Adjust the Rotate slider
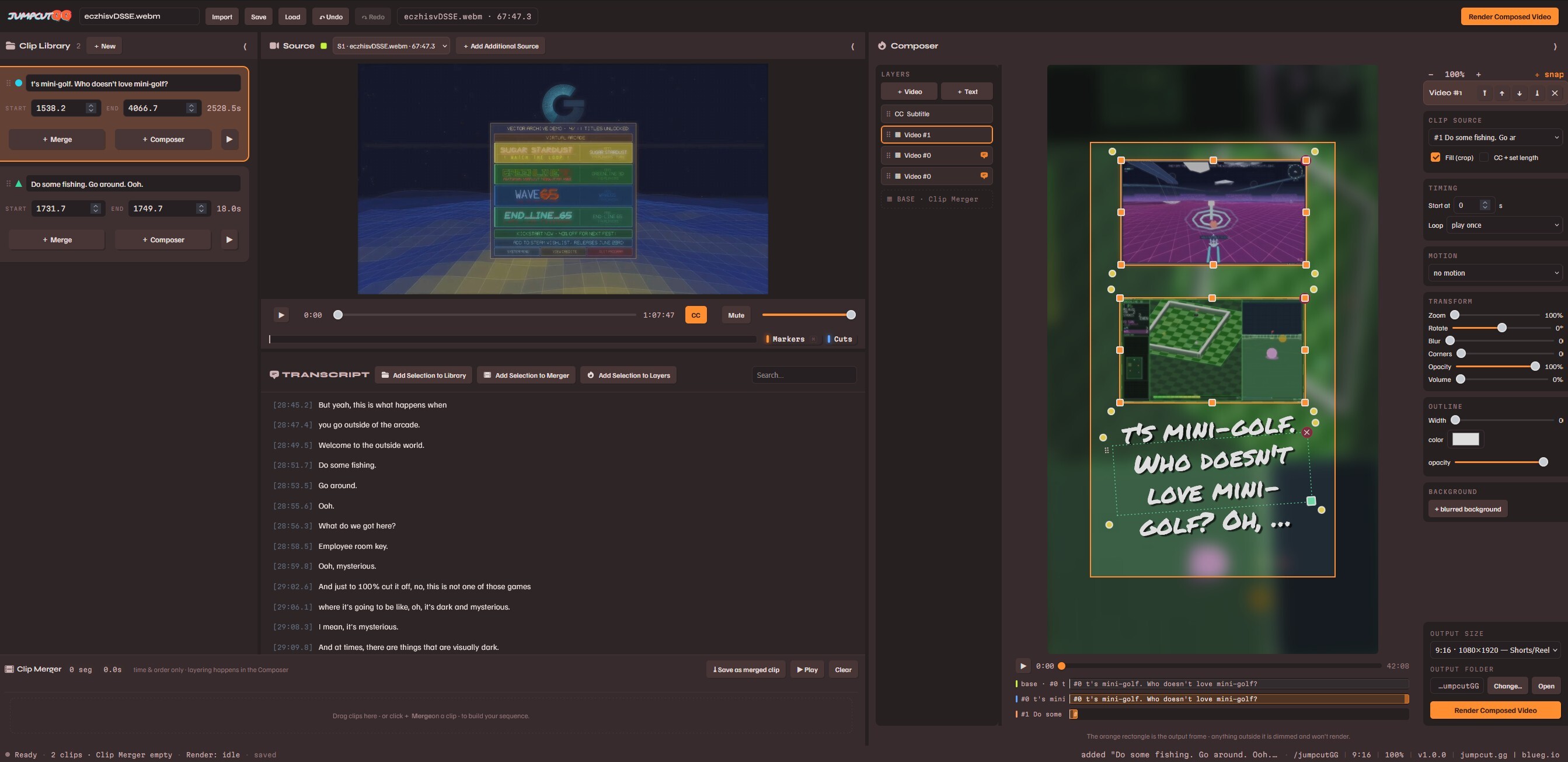The width and height of the screenshot is (1568, 762). [1502, 328]
